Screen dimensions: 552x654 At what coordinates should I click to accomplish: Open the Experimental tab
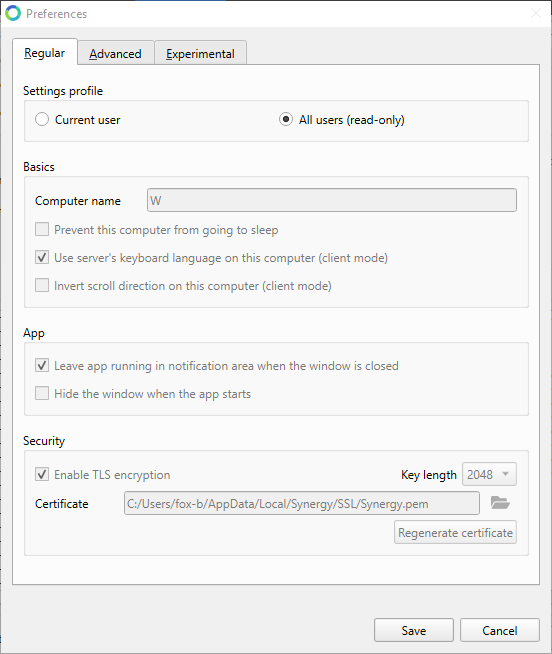click(200, 53)
